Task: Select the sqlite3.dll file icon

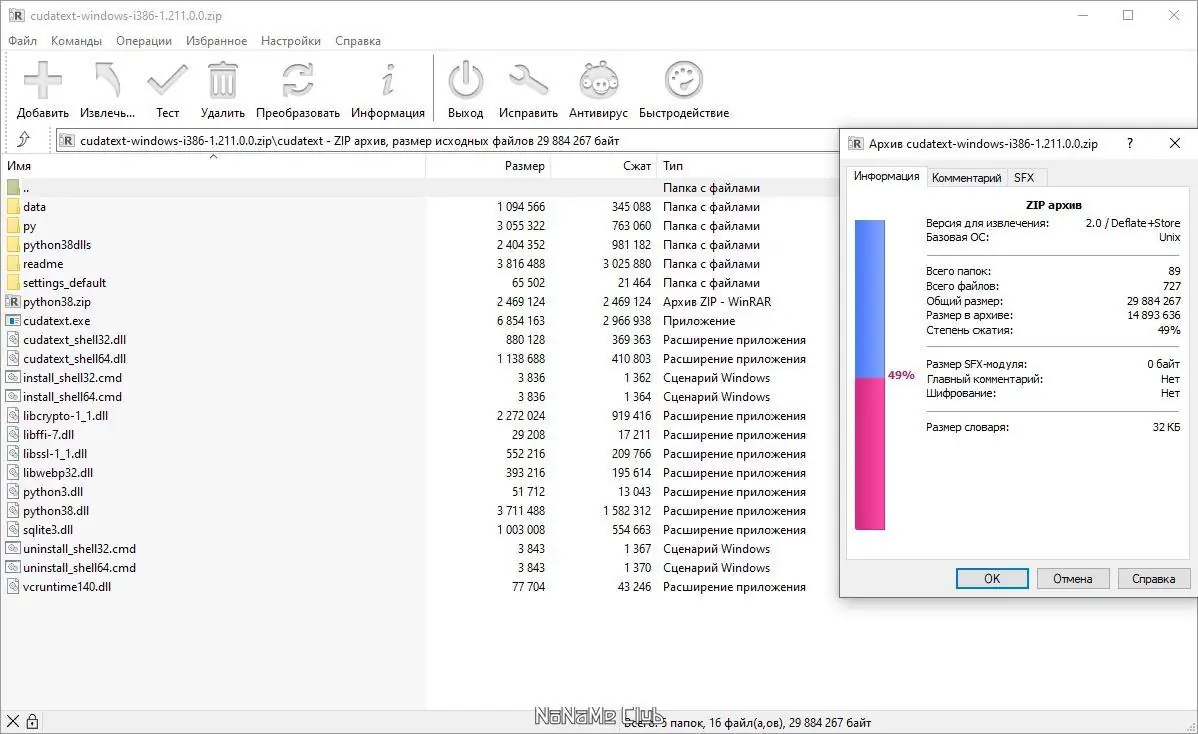Action: tap(13, 529)
